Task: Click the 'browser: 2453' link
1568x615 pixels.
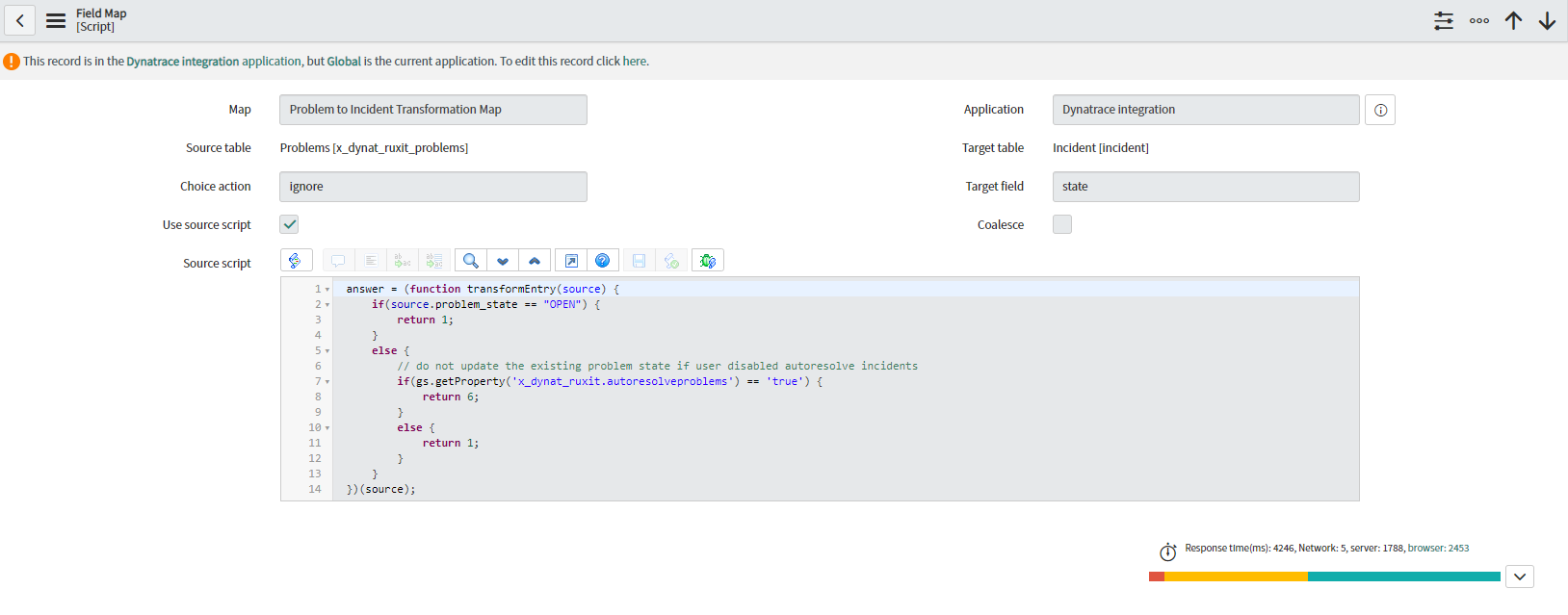Action: 1438,549
